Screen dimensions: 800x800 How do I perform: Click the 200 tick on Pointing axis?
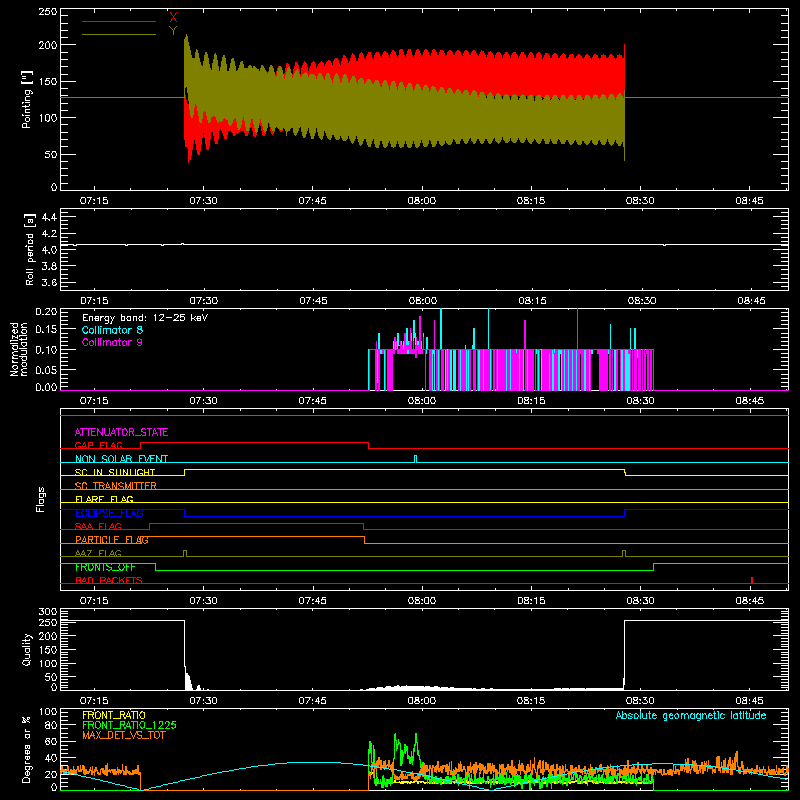[x=48, y=45]
